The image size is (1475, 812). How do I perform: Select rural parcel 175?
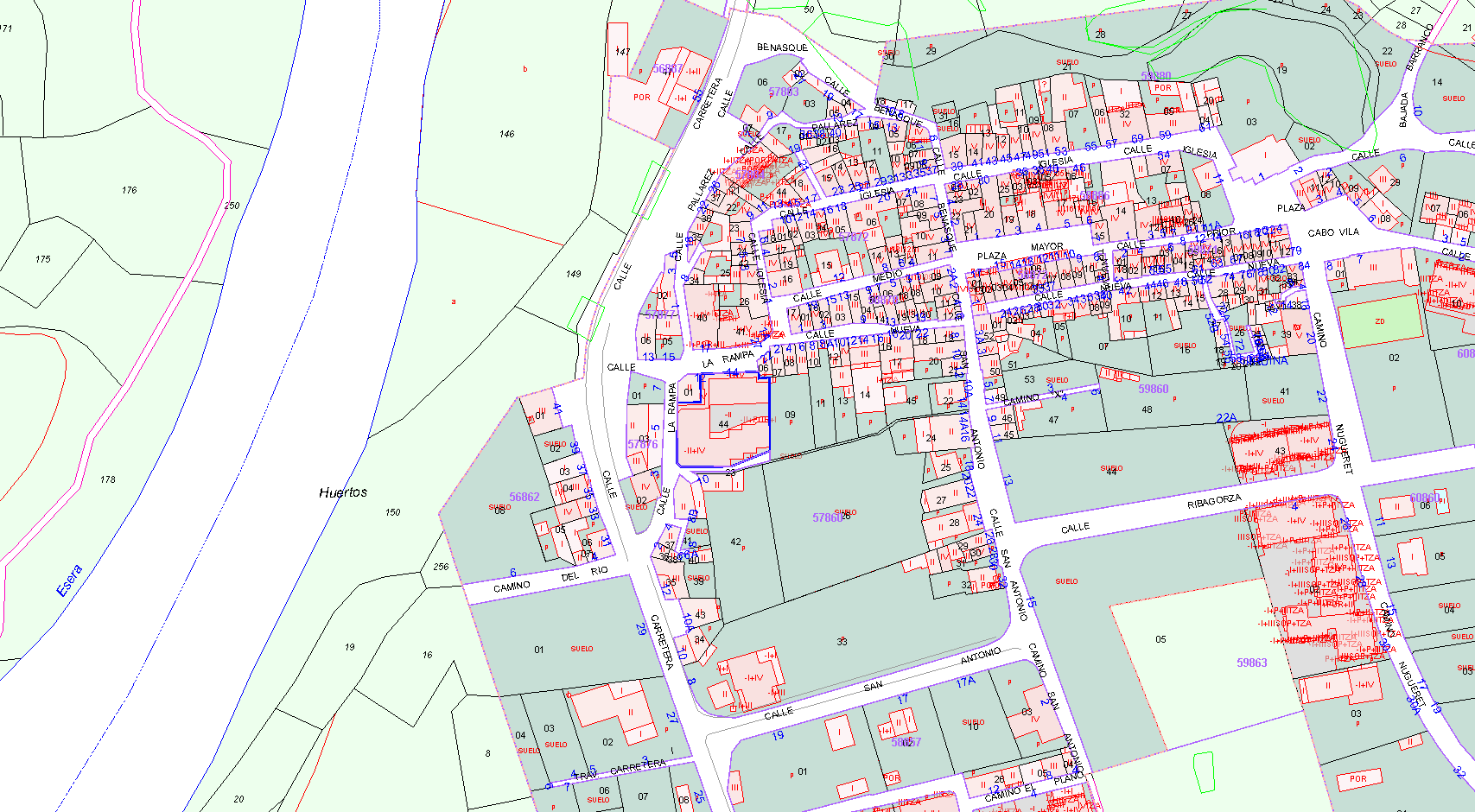pyautogui.click(x=43, y=259)
